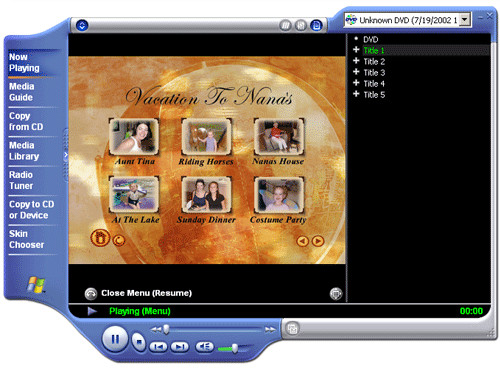Select the DVD root entry in playlist

pos(371,39)
